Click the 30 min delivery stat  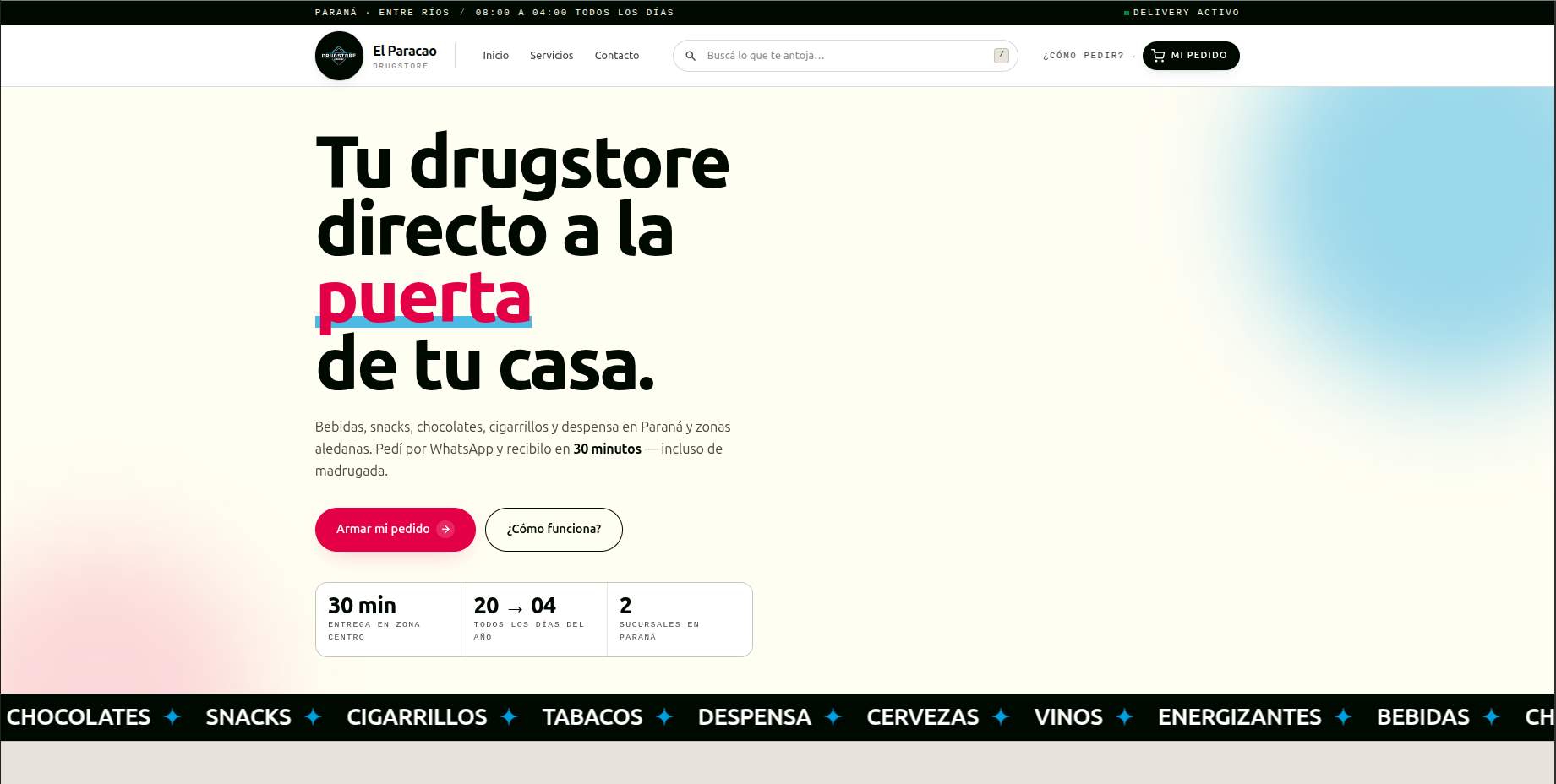click(389, 619)
